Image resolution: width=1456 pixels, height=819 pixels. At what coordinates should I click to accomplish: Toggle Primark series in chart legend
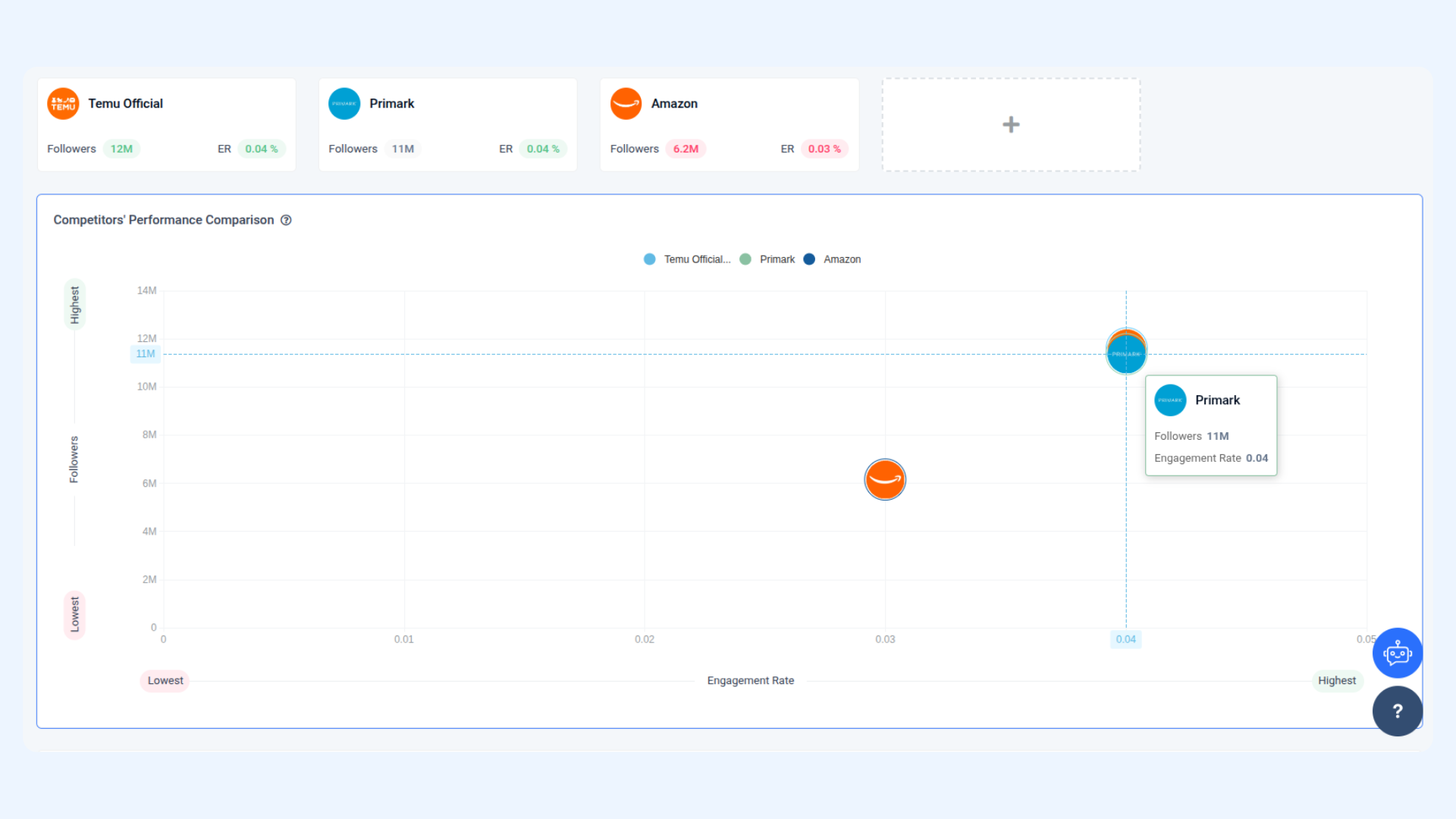click(x=767, y=259)
